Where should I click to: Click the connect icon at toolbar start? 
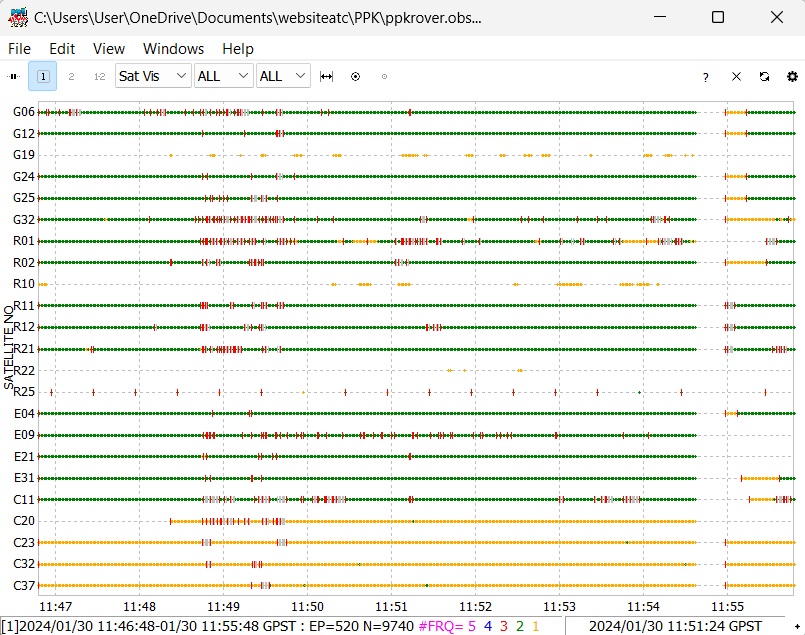pos(14,76)
